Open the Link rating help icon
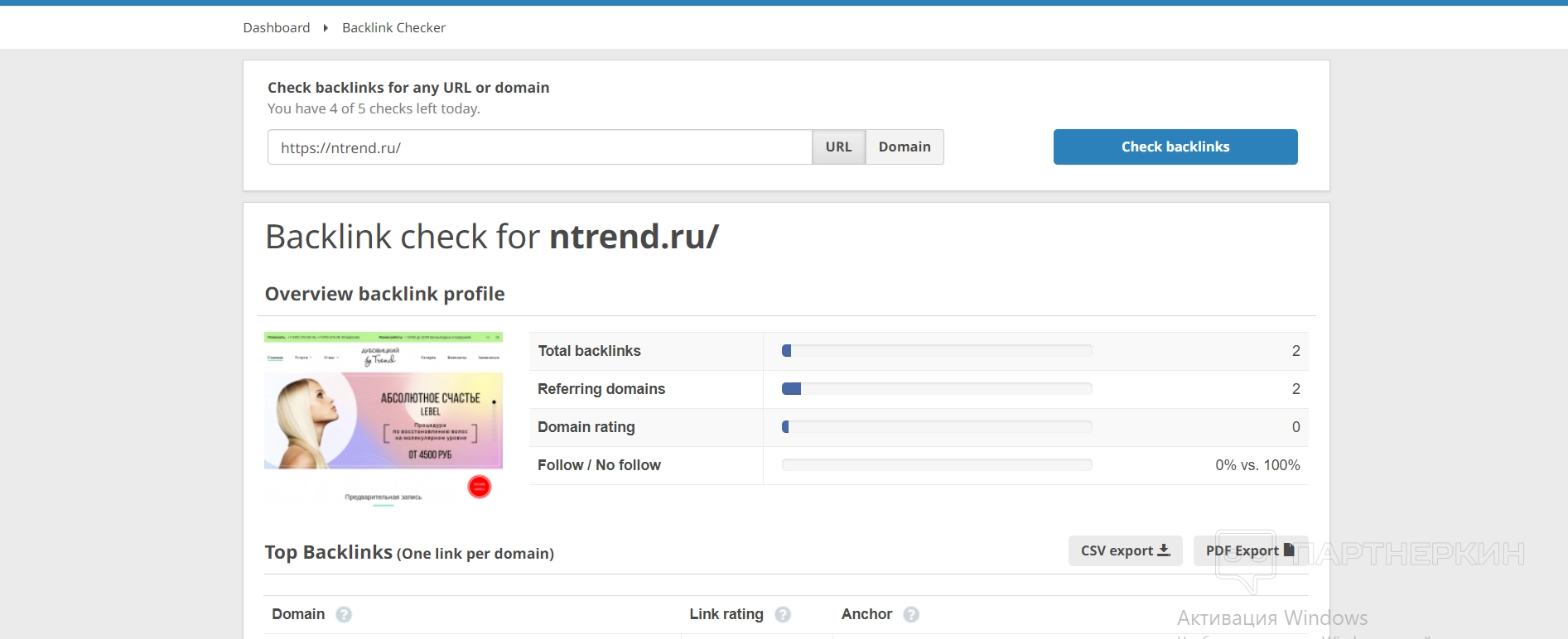This screenshot has height=639, width=1568. (x=783, y=614)
